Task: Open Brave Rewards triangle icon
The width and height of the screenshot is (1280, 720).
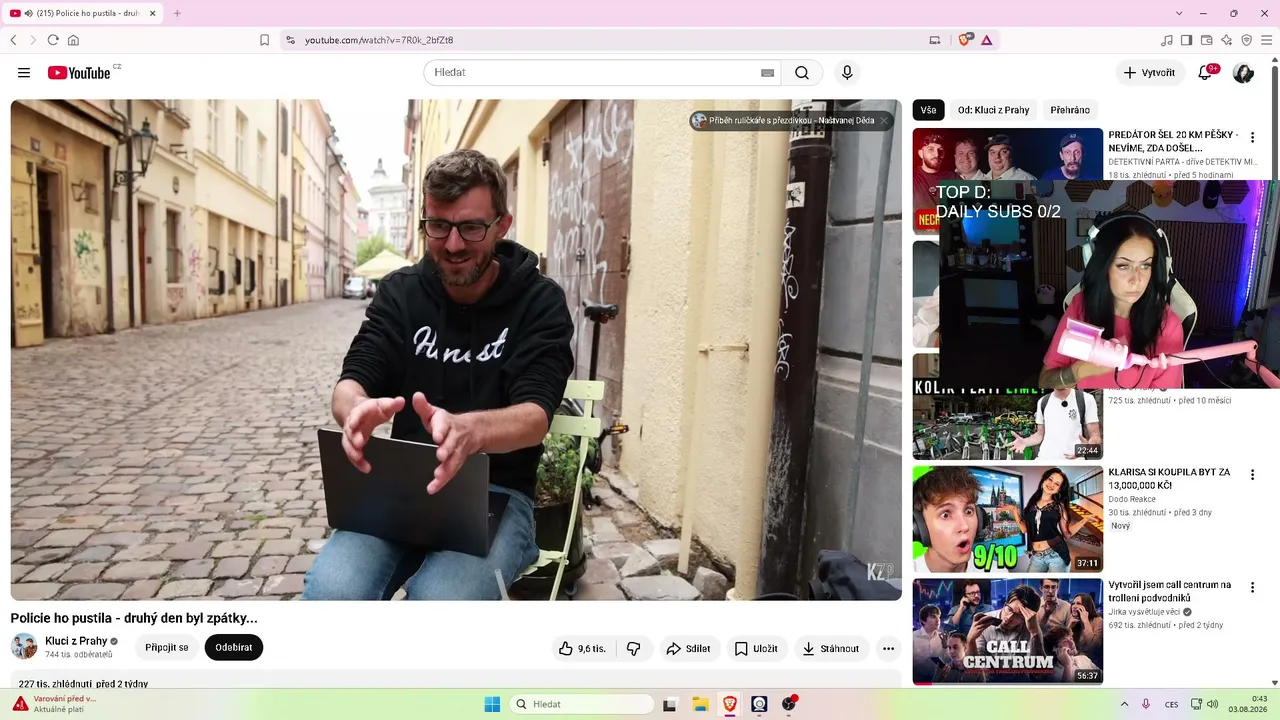Action: click(x=987, y=40)
